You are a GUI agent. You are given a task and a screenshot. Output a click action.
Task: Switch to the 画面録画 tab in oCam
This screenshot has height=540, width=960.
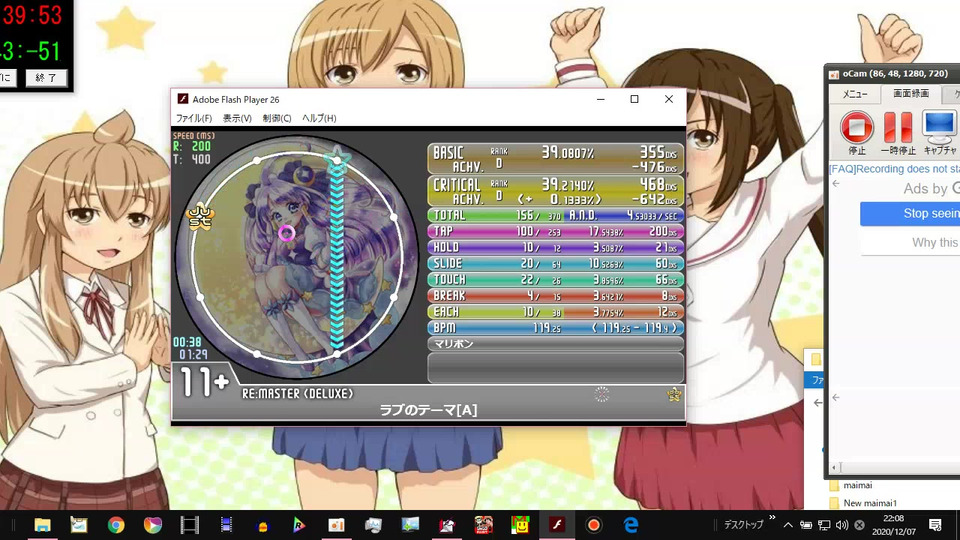click(910, 93)
